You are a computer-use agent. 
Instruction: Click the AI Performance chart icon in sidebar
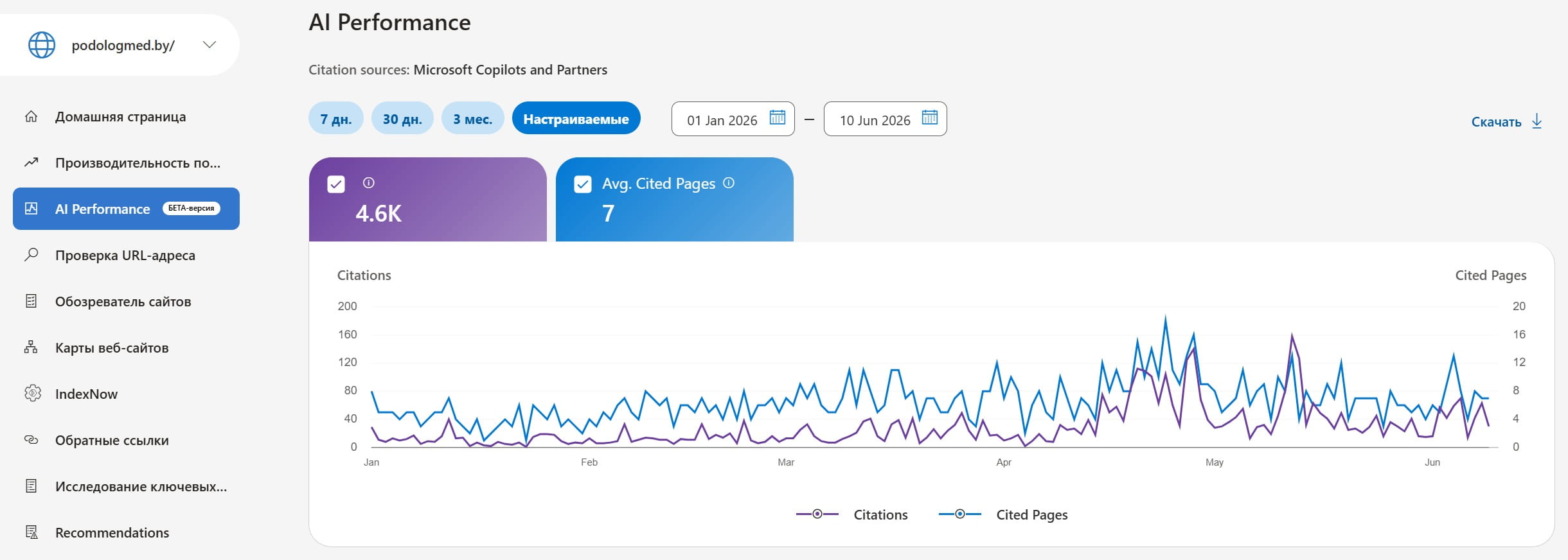31,208
